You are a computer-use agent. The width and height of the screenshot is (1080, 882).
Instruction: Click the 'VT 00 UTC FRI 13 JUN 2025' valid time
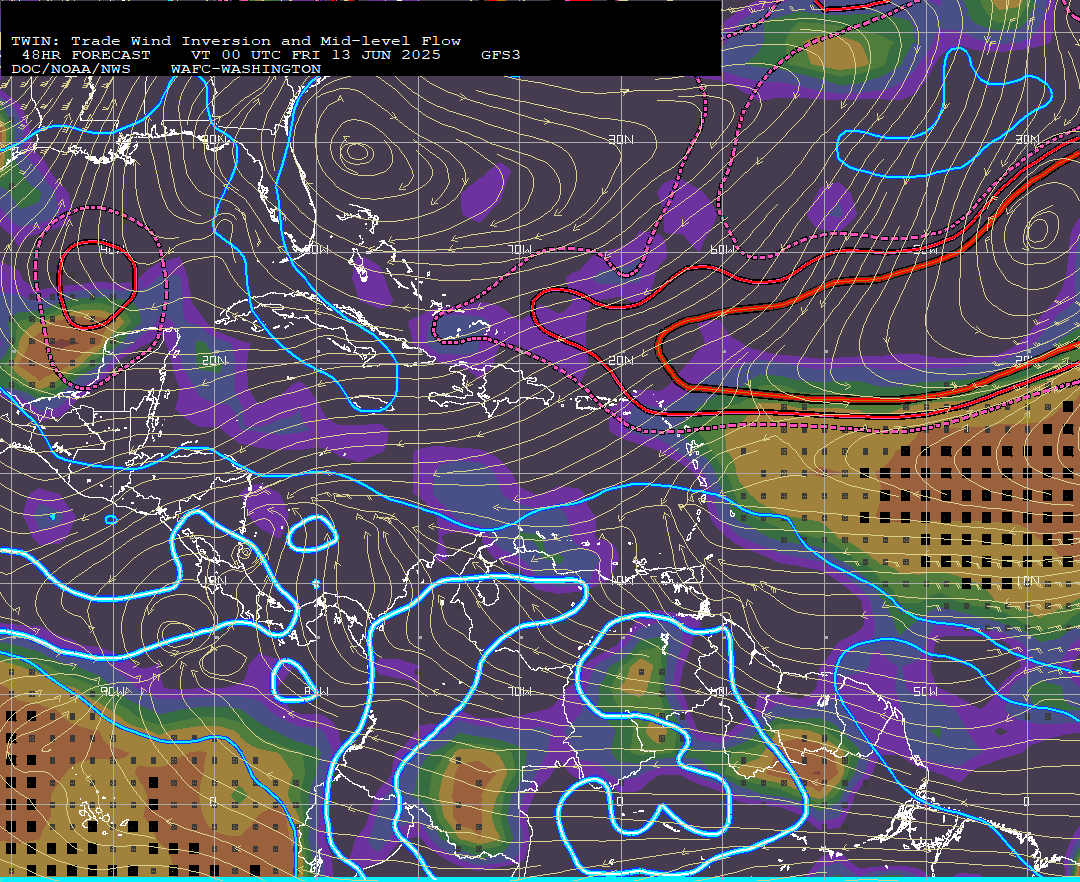pyautogui.click(x=315, y=55)
